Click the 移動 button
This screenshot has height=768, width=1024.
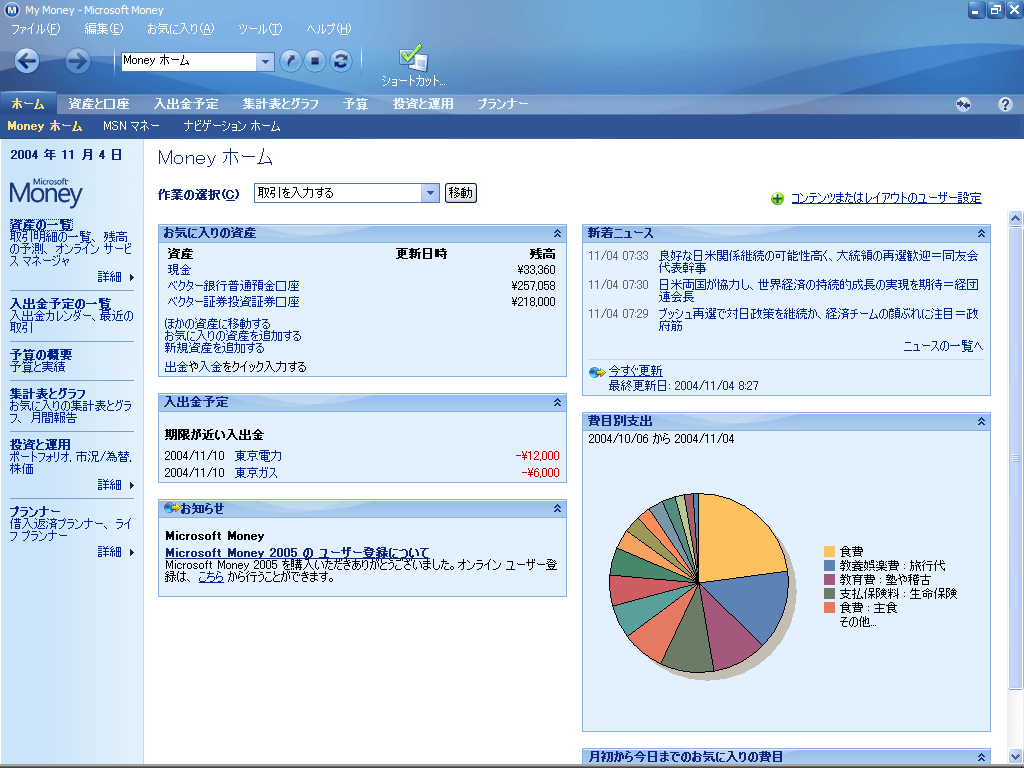460,193
